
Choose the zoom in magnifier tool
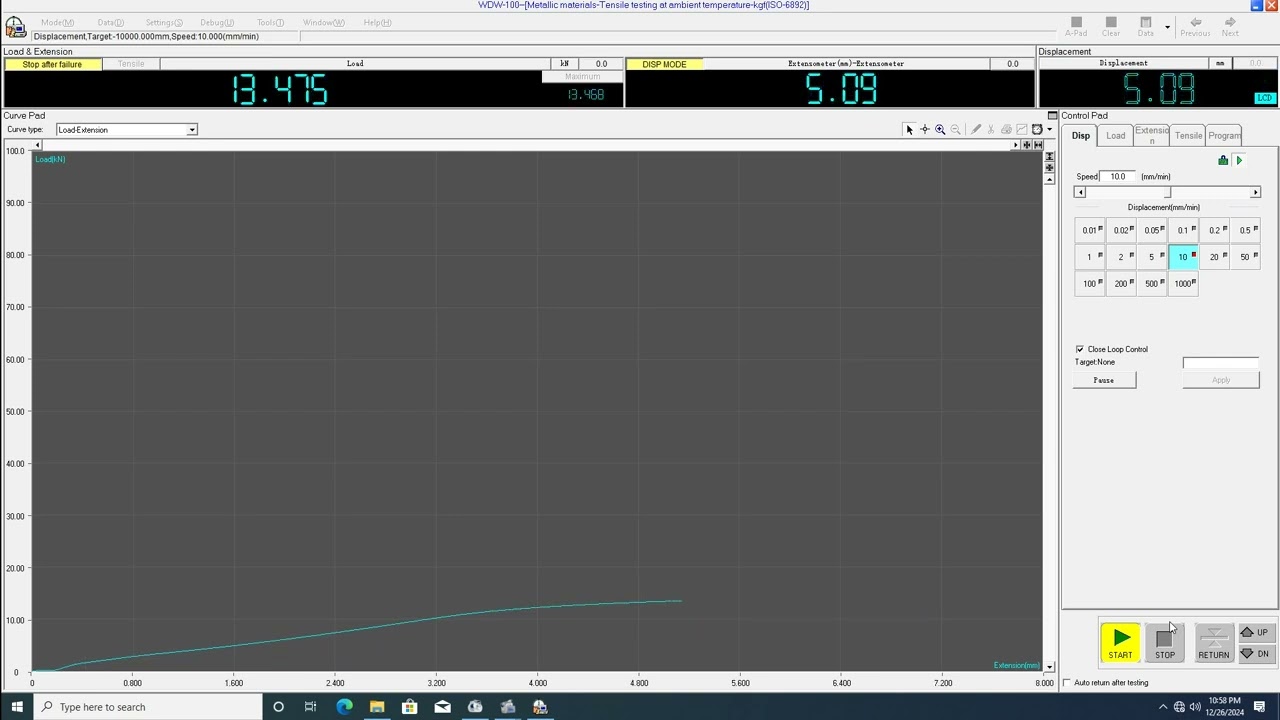point(940,129)
